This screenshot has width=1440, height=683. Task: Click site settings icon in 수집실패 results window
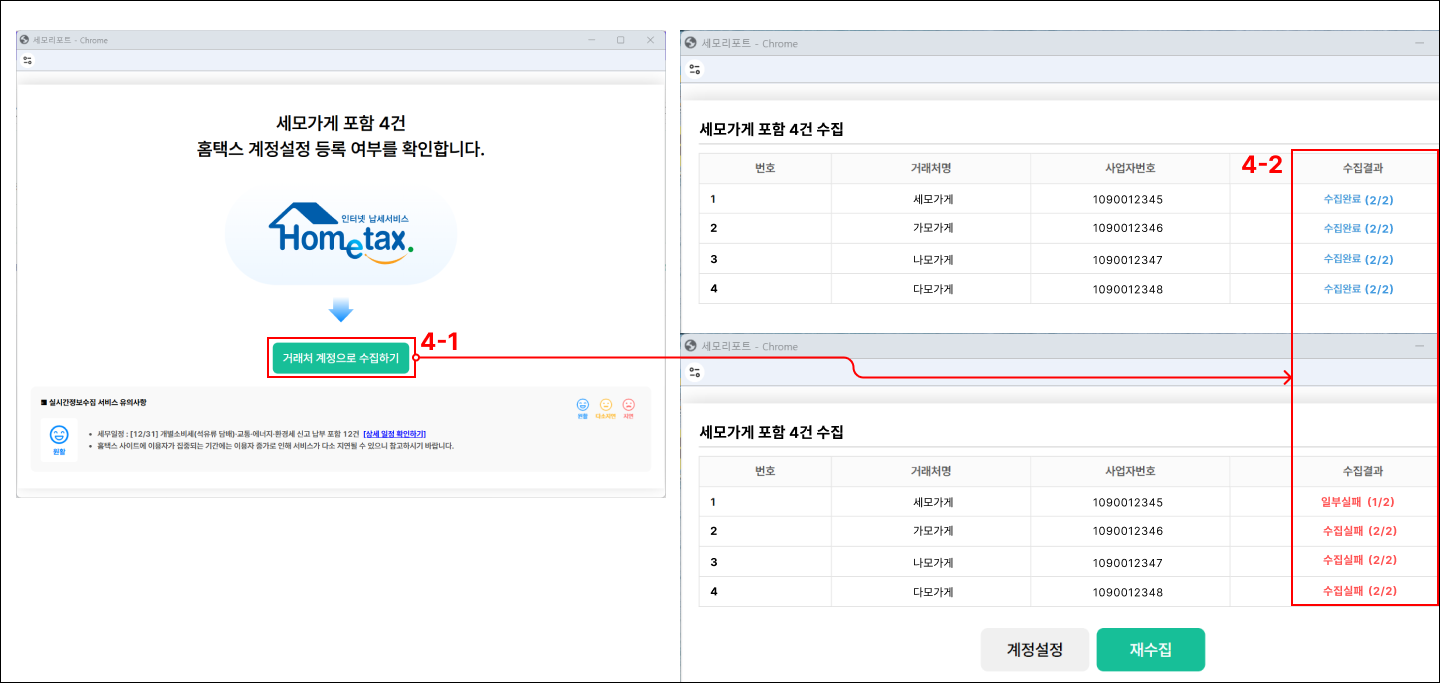[695, 372]
